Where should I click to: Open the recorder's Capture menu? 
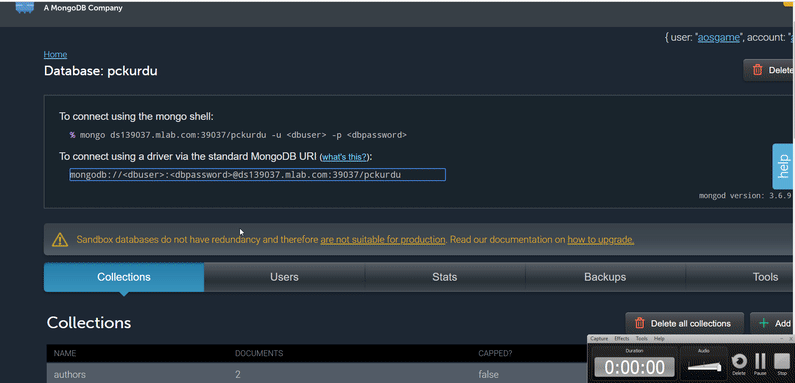(x=599, y=338)
